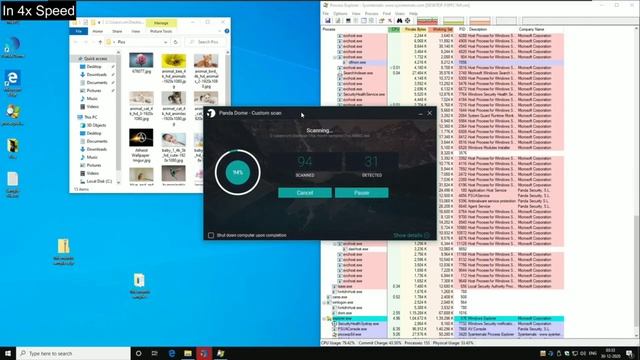This screenshot has width=640, height=360.
Task: Click Save icon in Process Explorer toolbar
Action: 327,20
